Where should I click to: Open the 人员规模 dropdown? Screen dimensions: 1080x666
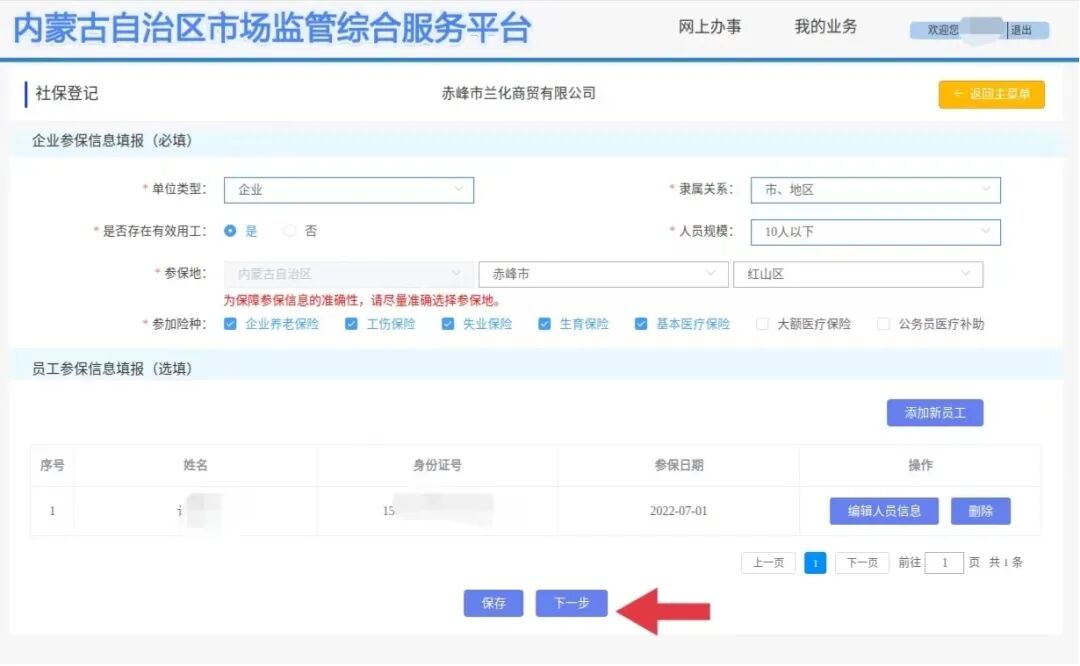(x=875, y=232)
